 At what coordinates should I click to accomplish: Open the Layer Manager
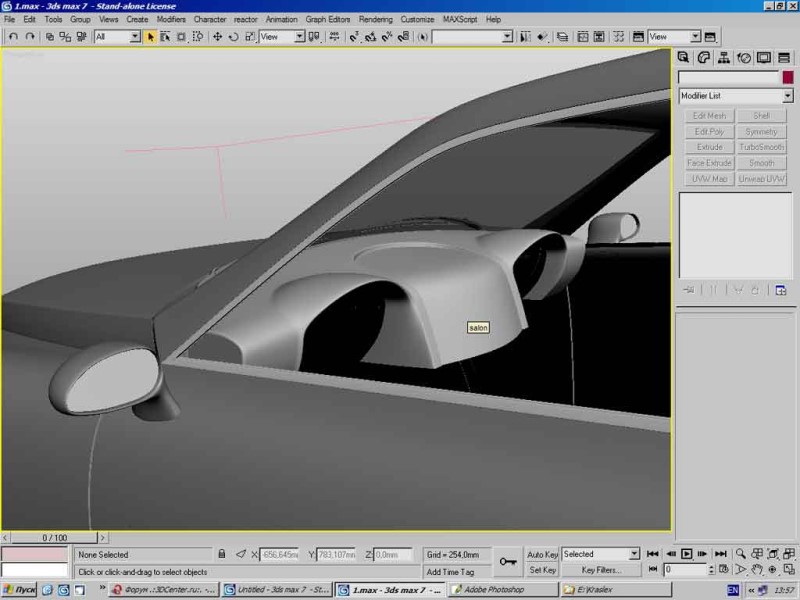click(562, 37)
